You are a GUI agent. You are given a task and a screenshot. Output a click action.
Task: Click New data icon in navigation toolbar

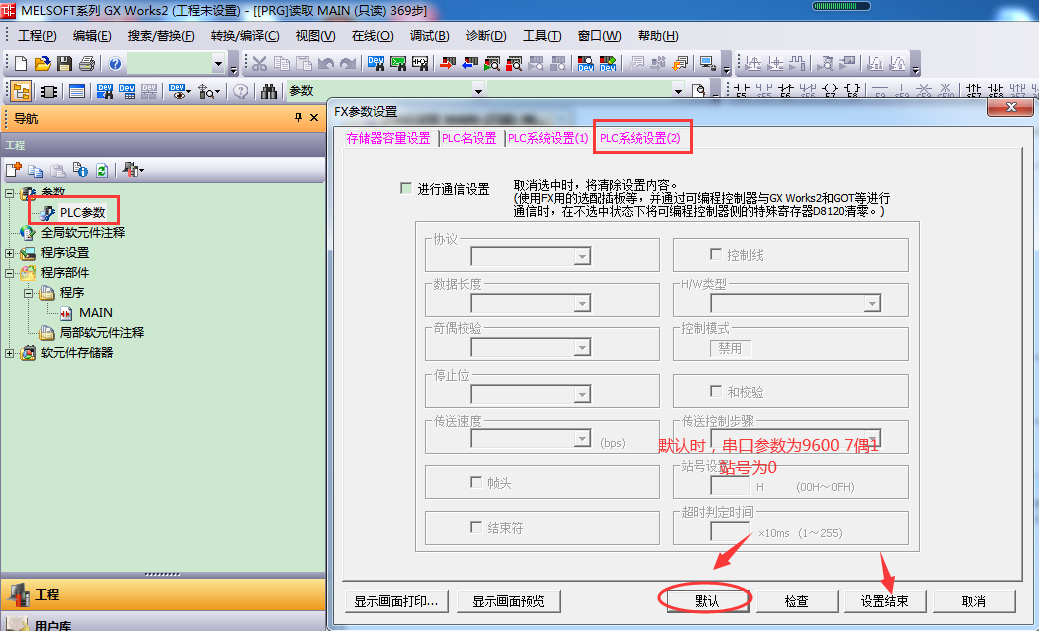click(14, 170)
